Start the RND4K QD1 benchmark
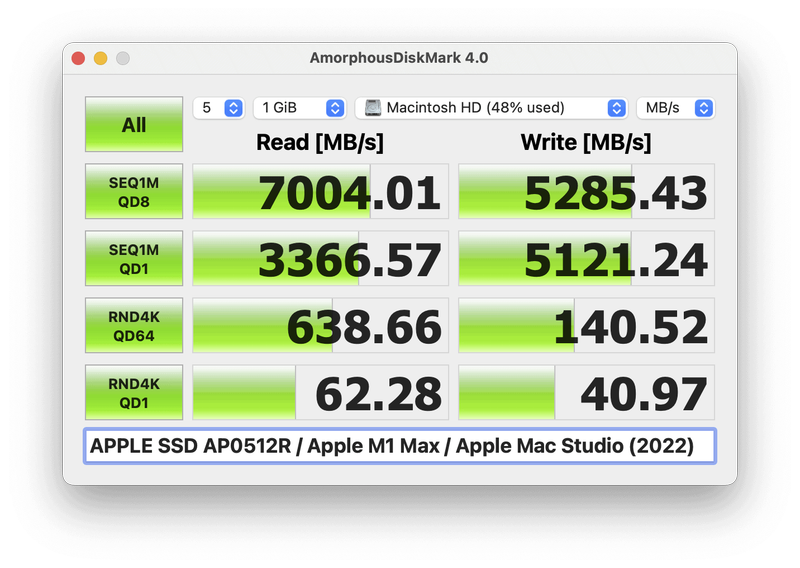800x568 pixels. pos(134,392)
